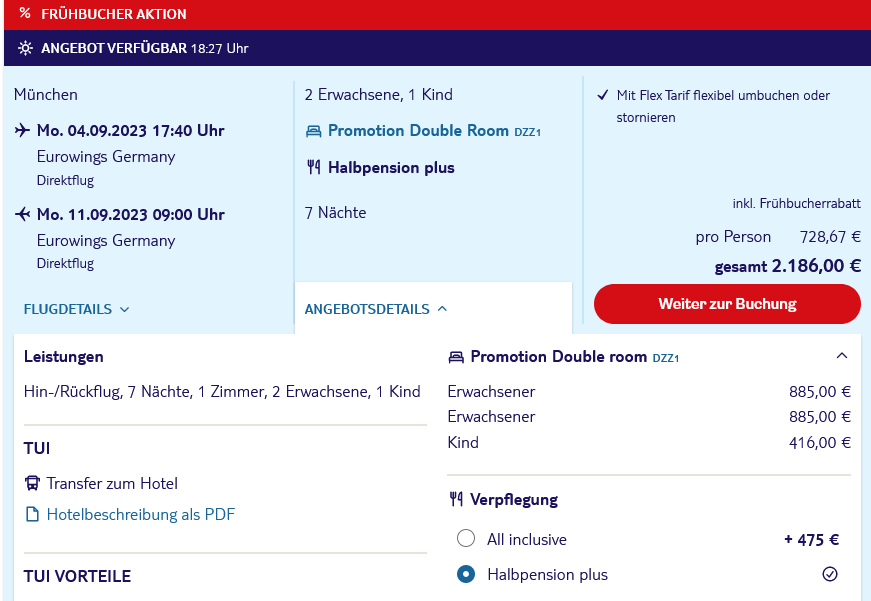Image resolution: width=871 pixels, height=601 pixels.
Task: Select the Halbpension plus radio button
Action: [x=465, y=574]
